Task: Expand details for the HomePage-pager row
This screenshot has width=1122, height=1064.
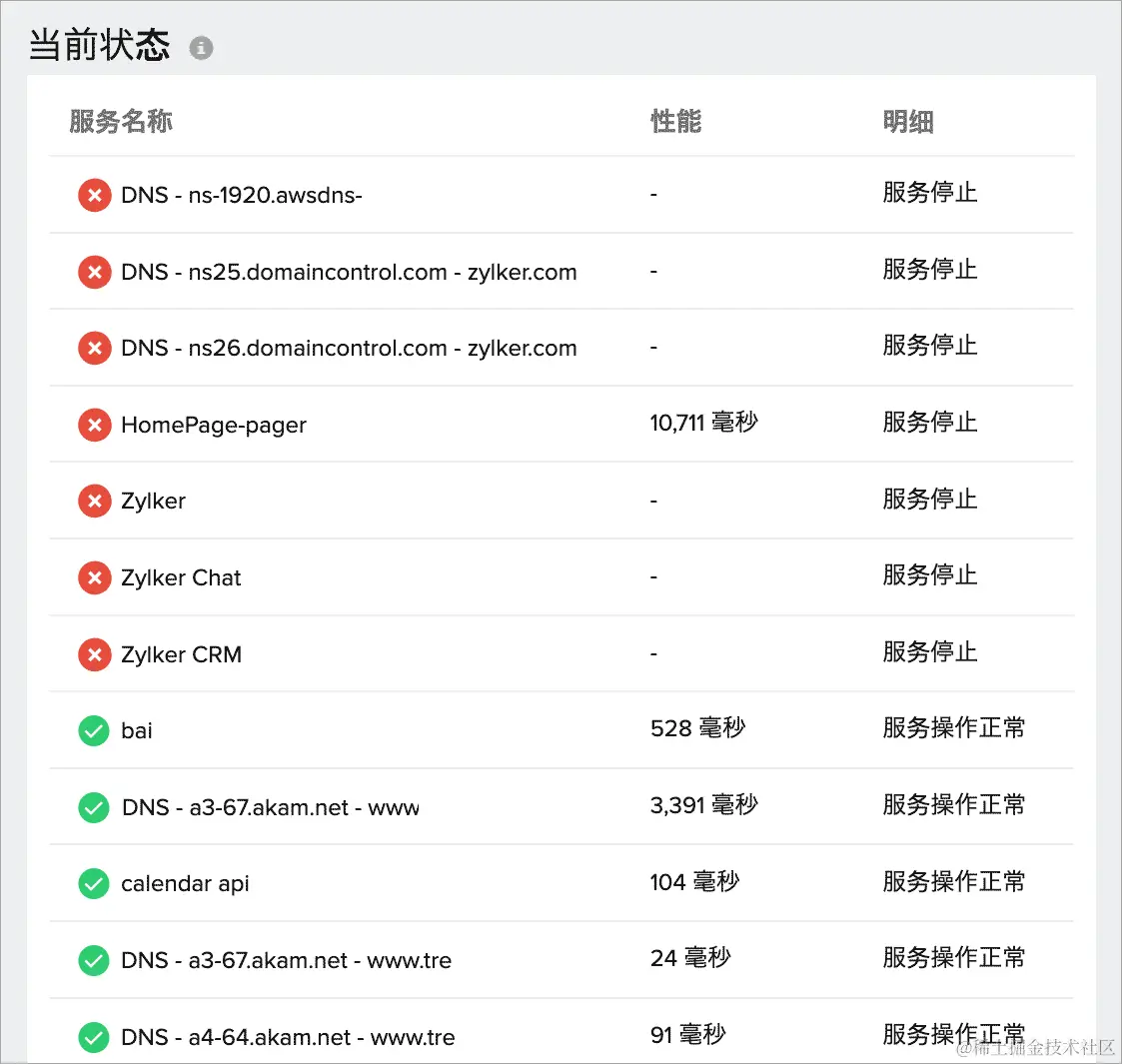Action: [930, 422]
